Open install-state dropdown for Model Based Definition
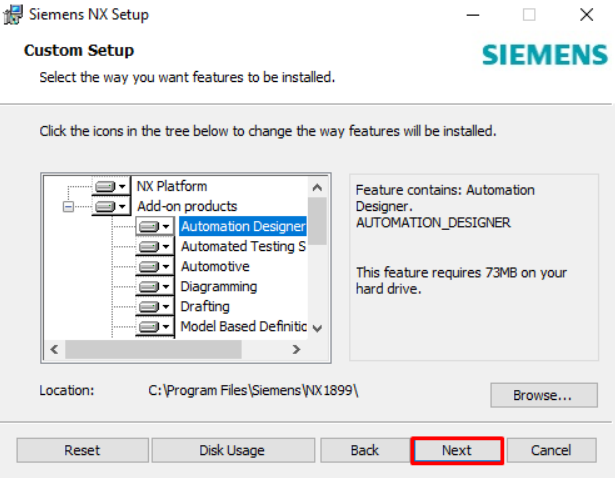 [155, 327]
